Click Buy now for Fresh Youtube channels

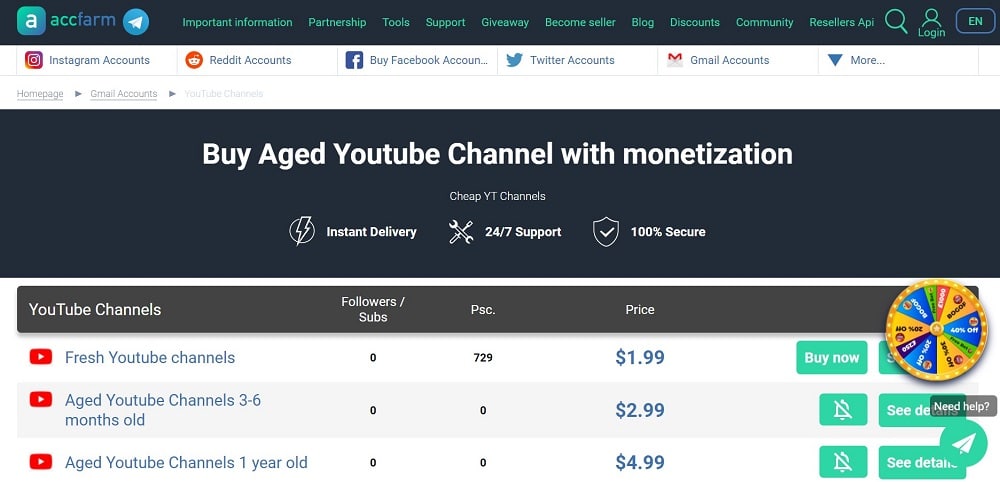tap(832, 358)
